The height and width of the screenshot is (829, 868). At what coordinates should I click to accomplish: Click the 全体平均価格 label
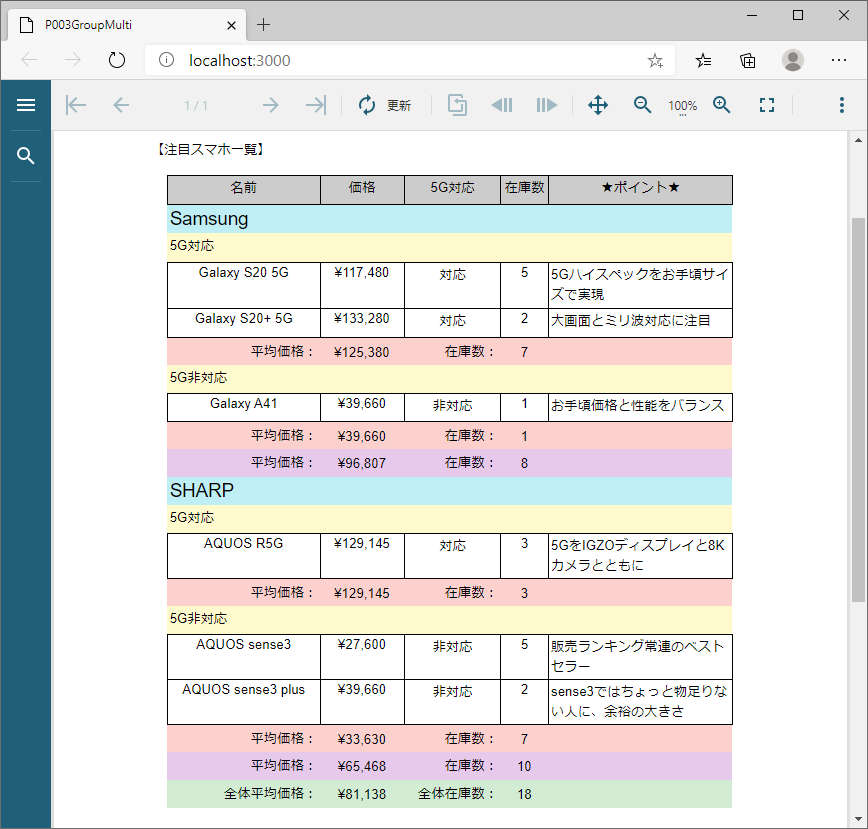(269, 794)
